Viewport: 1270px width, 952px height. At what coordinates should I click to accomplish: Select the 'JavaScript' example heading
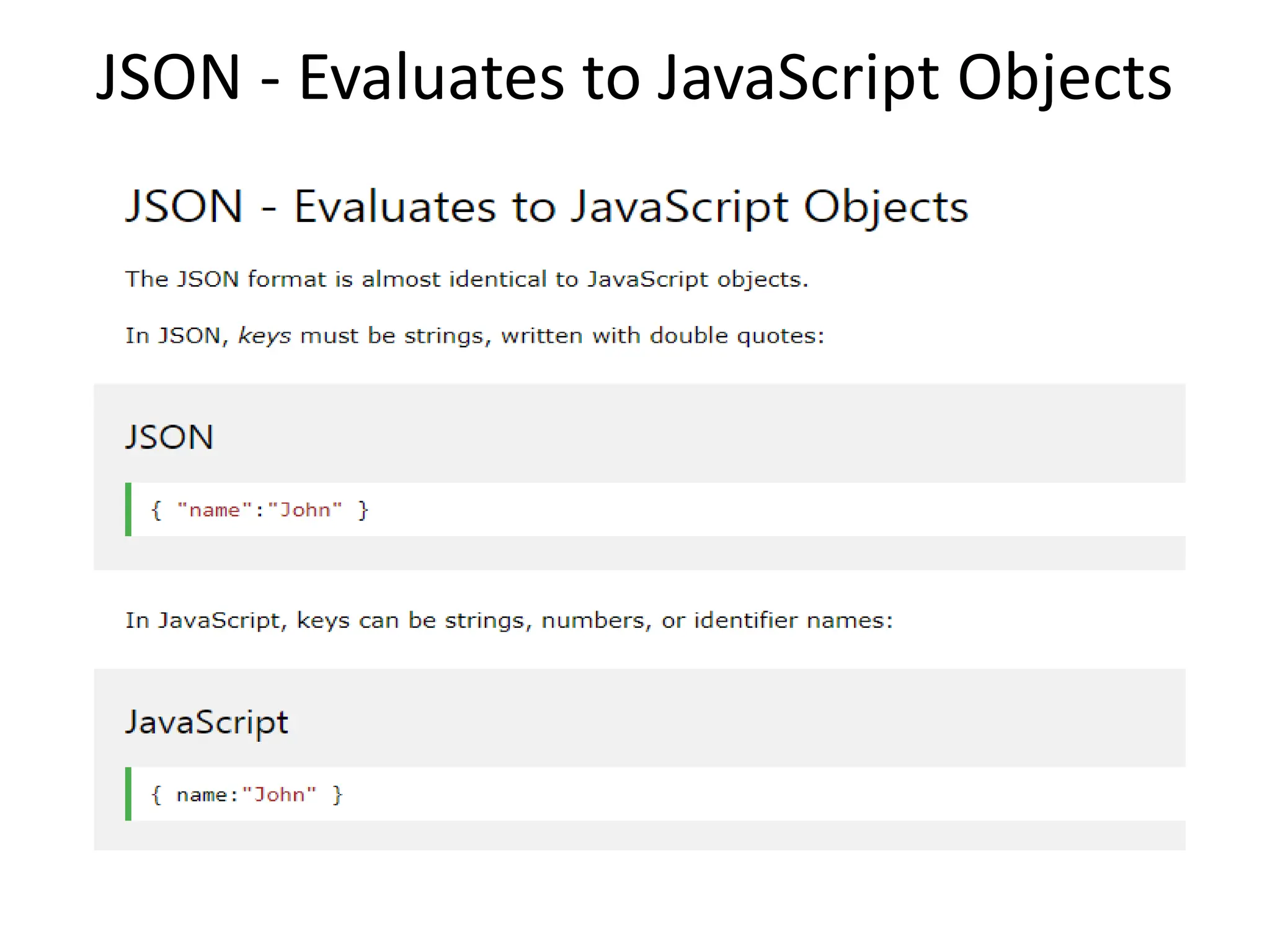206,723
